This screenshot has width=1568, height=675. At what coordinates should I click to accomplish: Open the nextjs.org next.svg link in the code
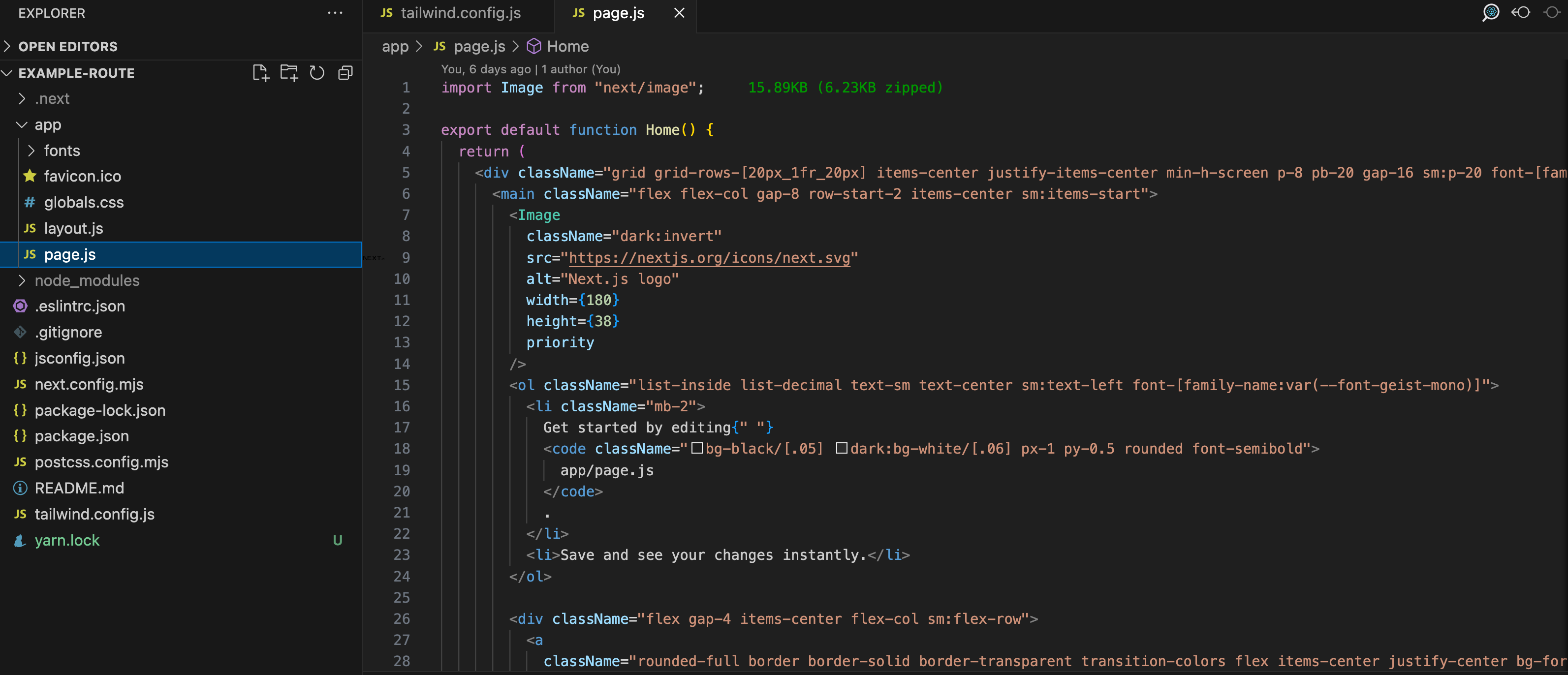709,257
